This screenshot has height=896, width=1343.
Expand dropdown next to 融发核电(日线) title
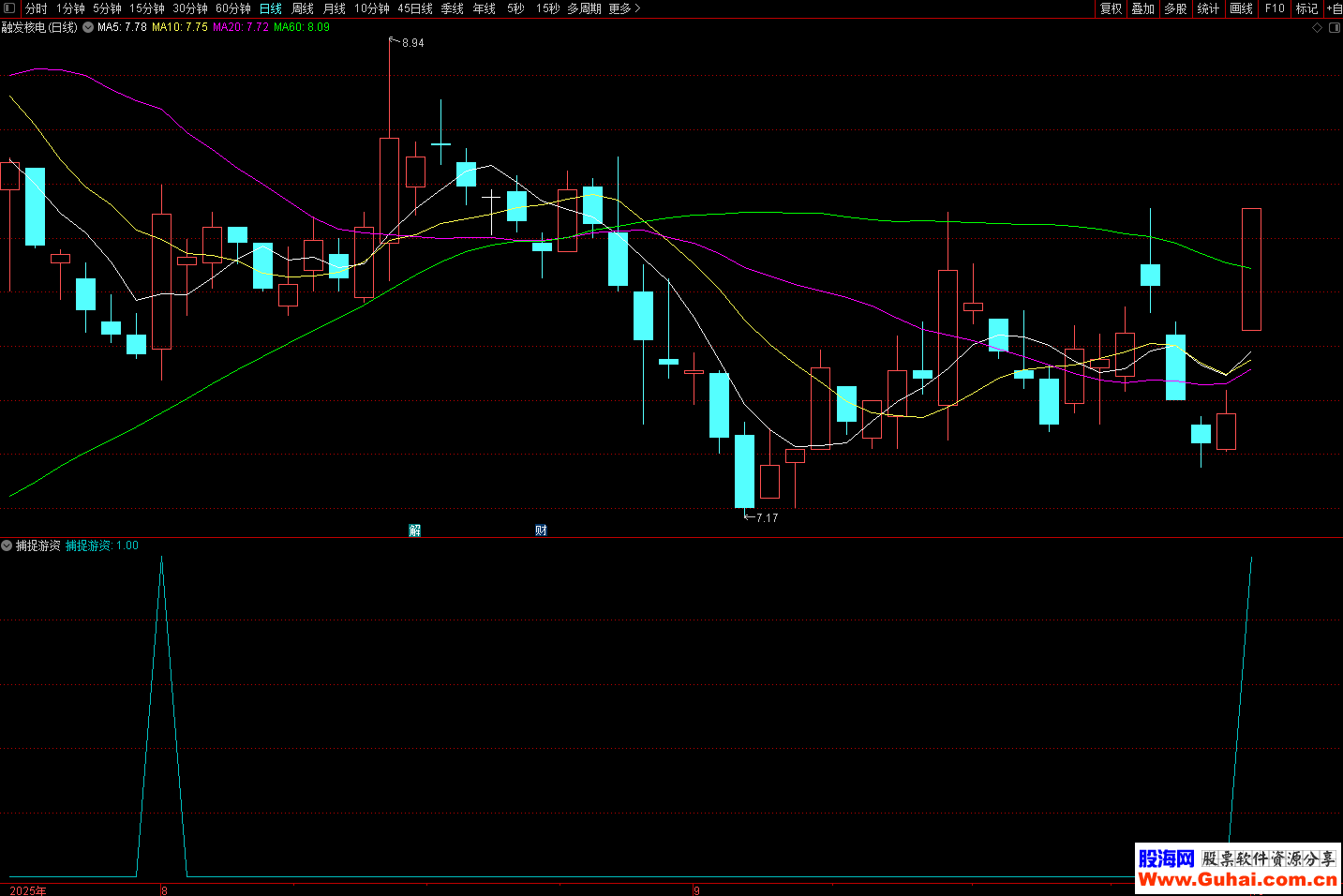pyautogui.click(x=88, y=28)
